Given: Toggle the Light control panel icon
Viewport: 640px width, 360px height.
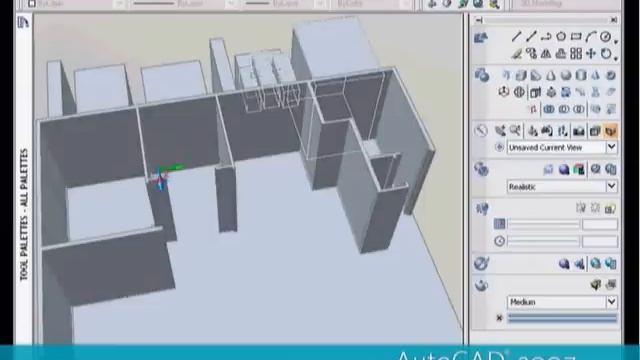Looking at the screenshot, I should click(482, 209).
